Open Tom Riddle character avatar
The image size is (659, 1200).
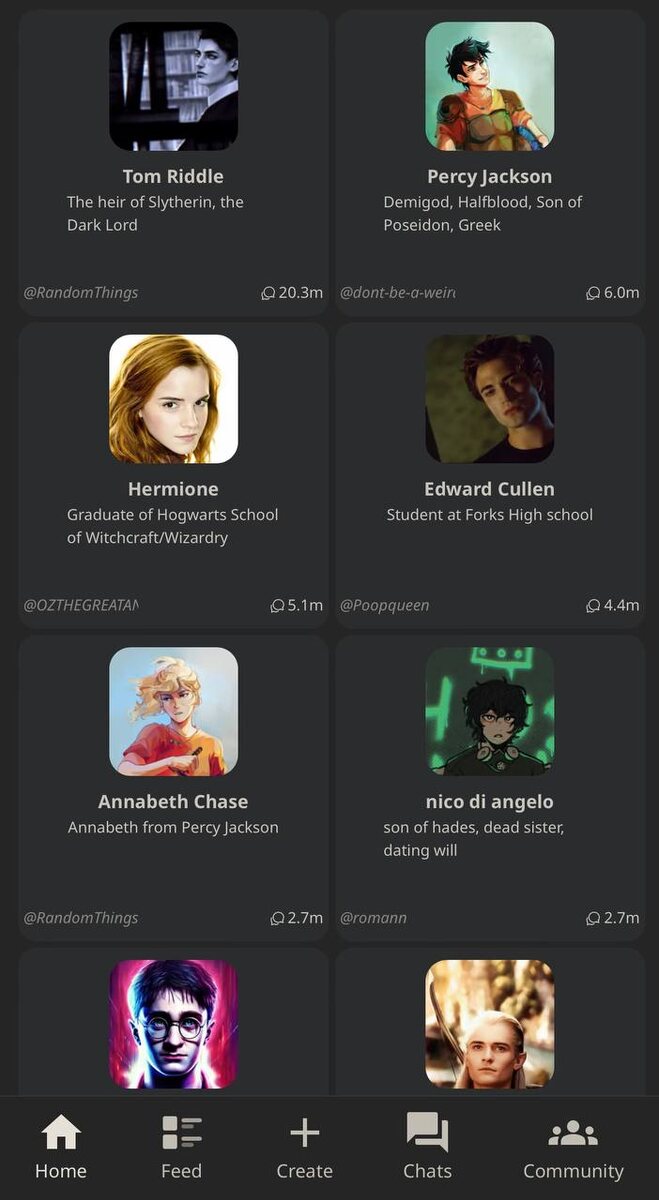tap(173, 86)
